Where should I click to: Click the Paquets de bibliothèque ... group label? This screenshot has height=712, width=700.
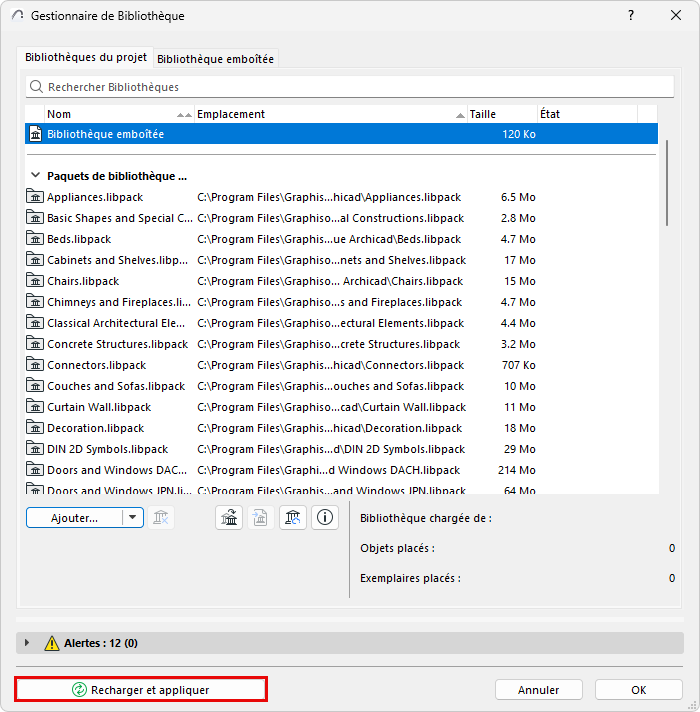[117, 176]
